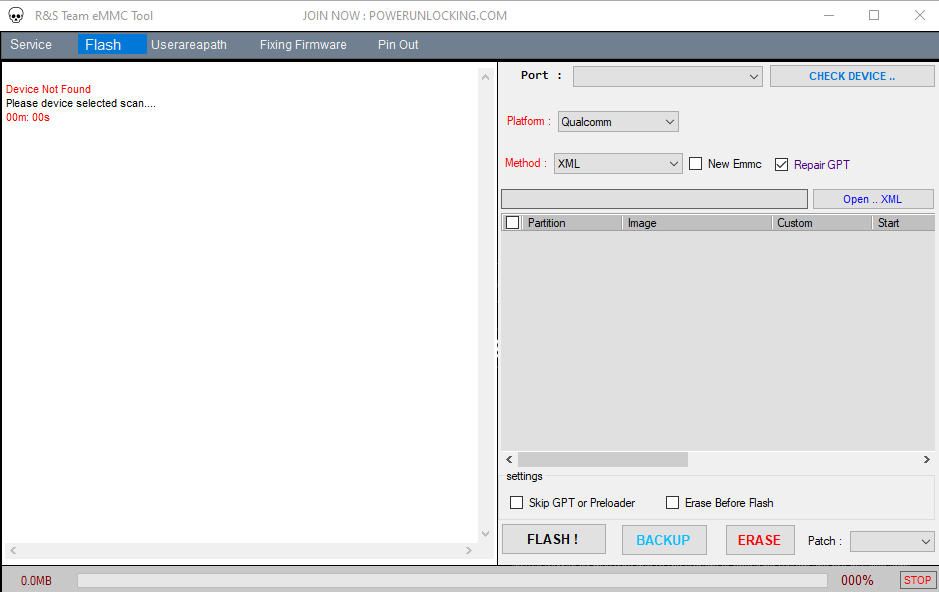The width and height of the screenshot is (939, 592).
Task: Enable Skip GPT or Preloader
Action: 516,502
